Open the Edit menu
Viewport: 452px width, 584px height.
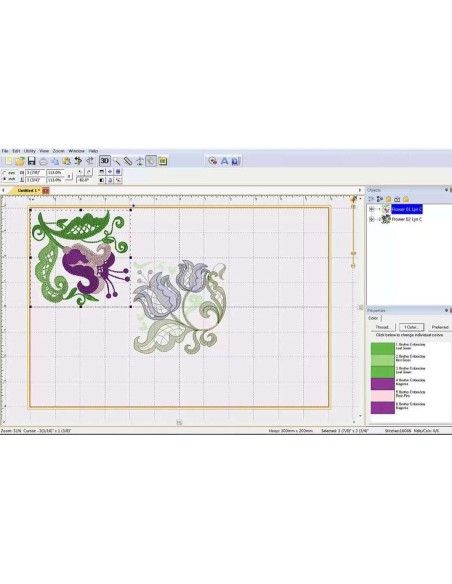(x=16, y=151)
